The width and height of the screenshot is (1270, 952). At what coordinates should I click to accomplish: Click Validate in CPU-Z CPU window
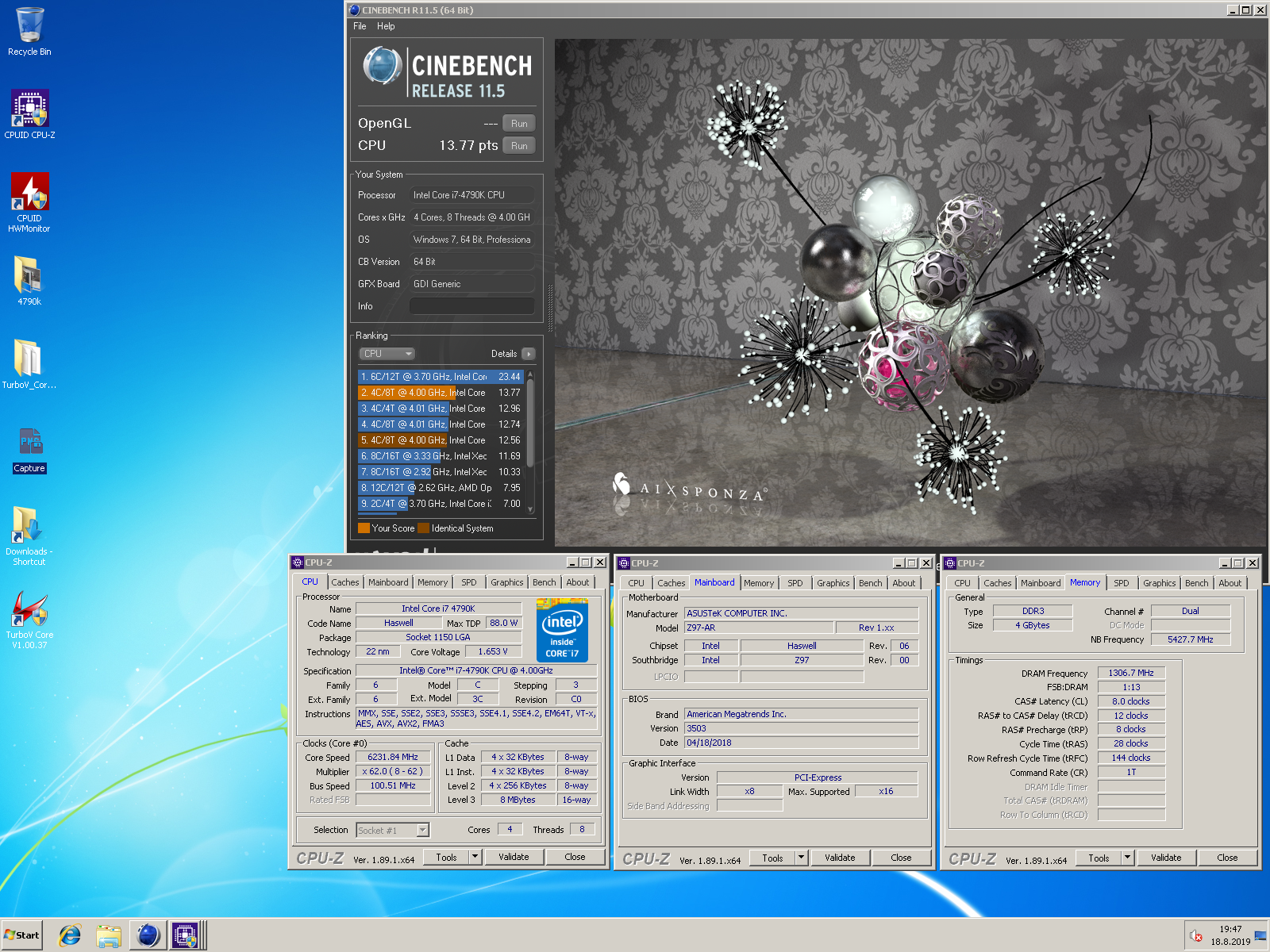tap(514, 857)
